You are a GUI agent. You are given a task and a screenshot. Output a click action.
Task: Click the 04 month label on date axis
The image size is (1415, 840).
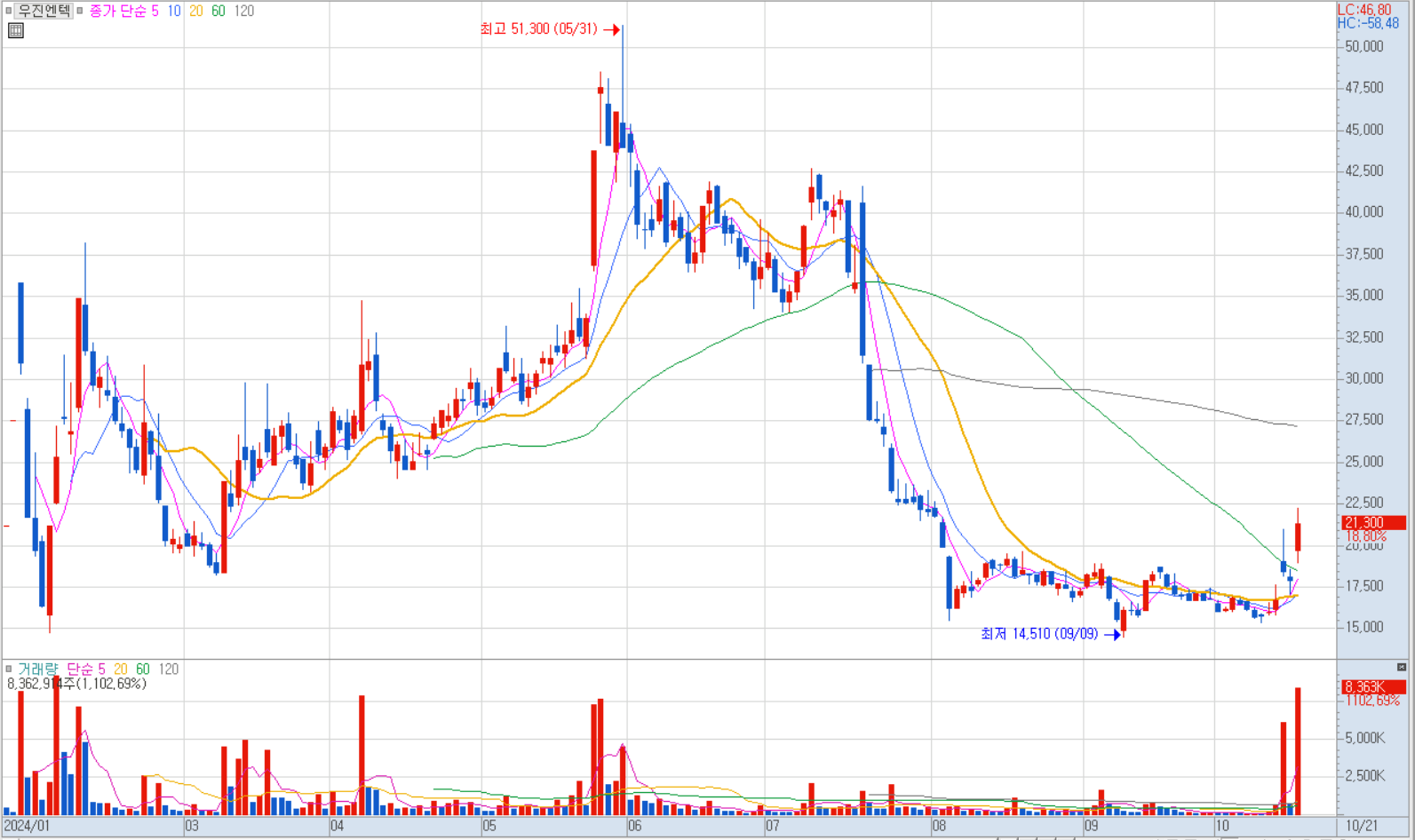tap(337, 826)
